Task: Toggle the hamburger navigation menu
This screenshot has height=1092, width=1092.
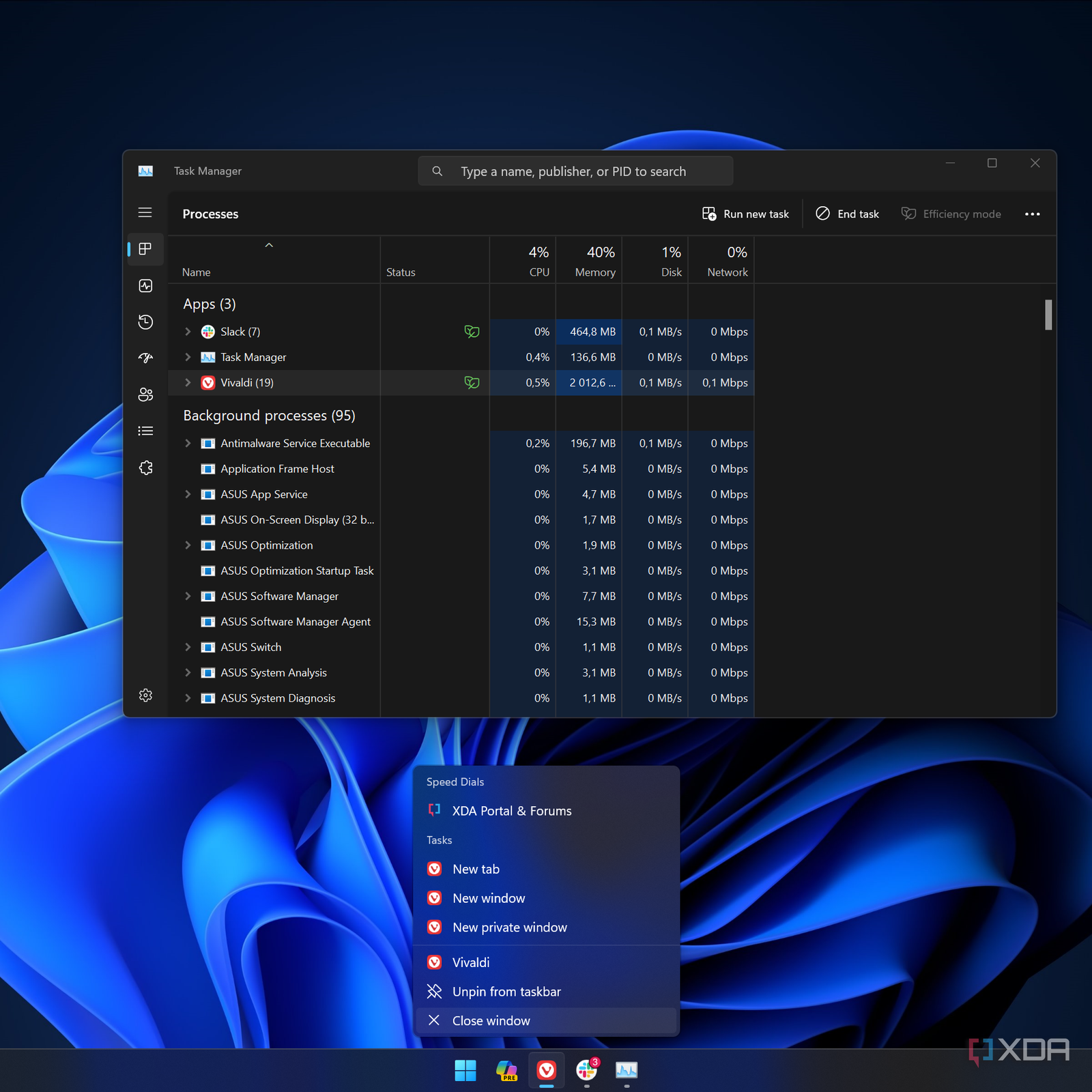Action: click(145, 213)
